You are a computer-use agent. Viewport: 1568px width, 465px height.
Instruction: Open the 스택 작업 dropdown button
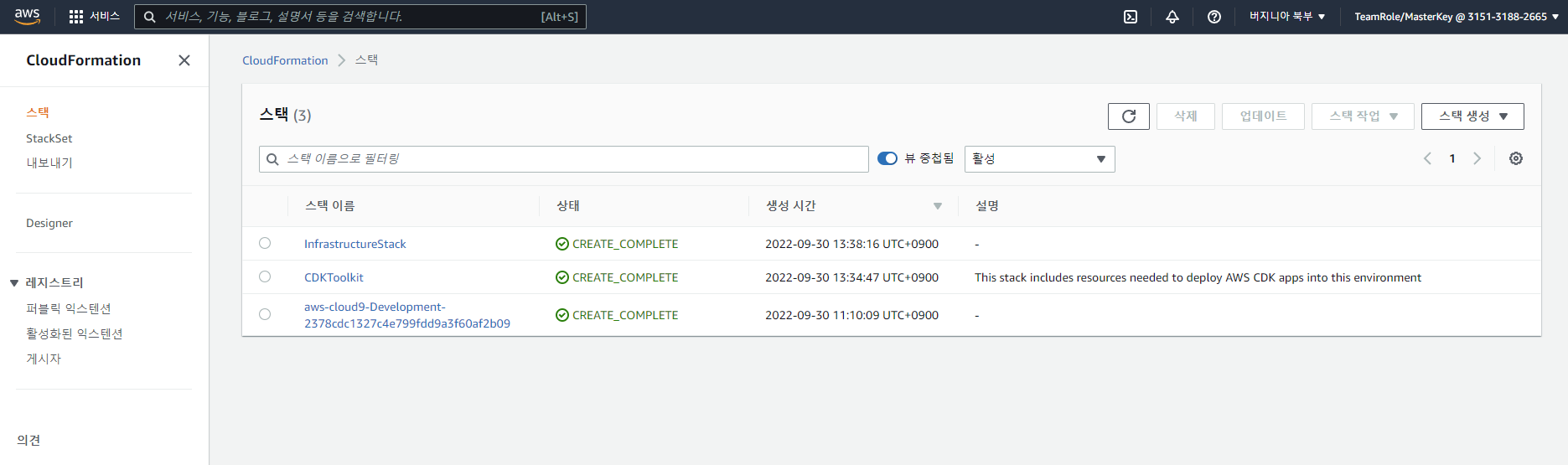(1363, 116)
